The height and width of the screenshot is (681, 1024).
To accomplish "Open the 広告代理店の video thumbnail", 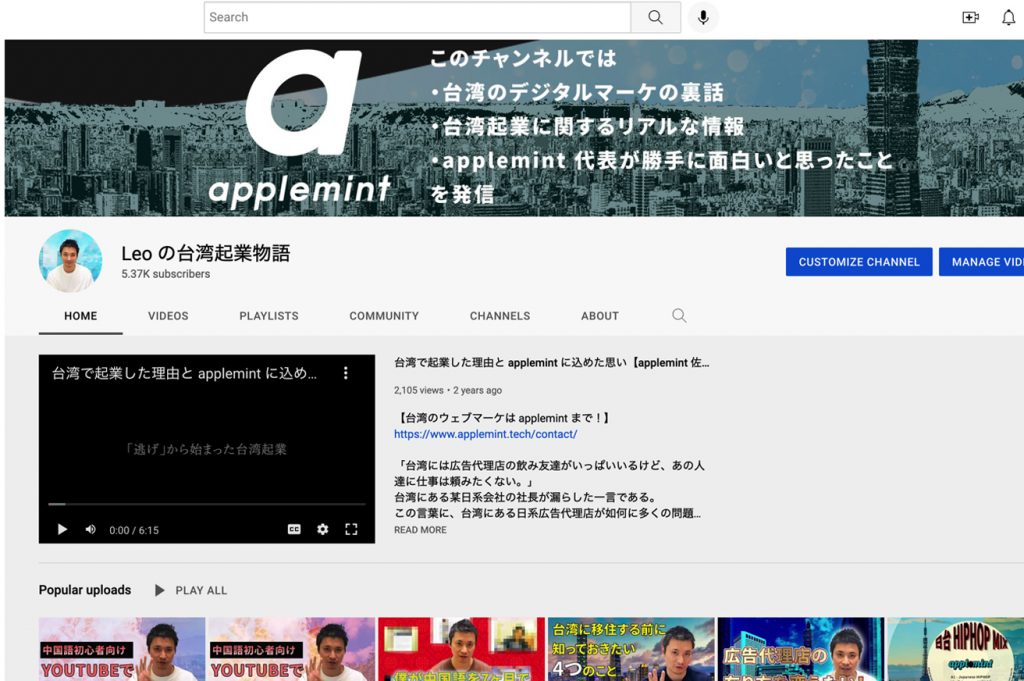I will click(x=801, y=649).
